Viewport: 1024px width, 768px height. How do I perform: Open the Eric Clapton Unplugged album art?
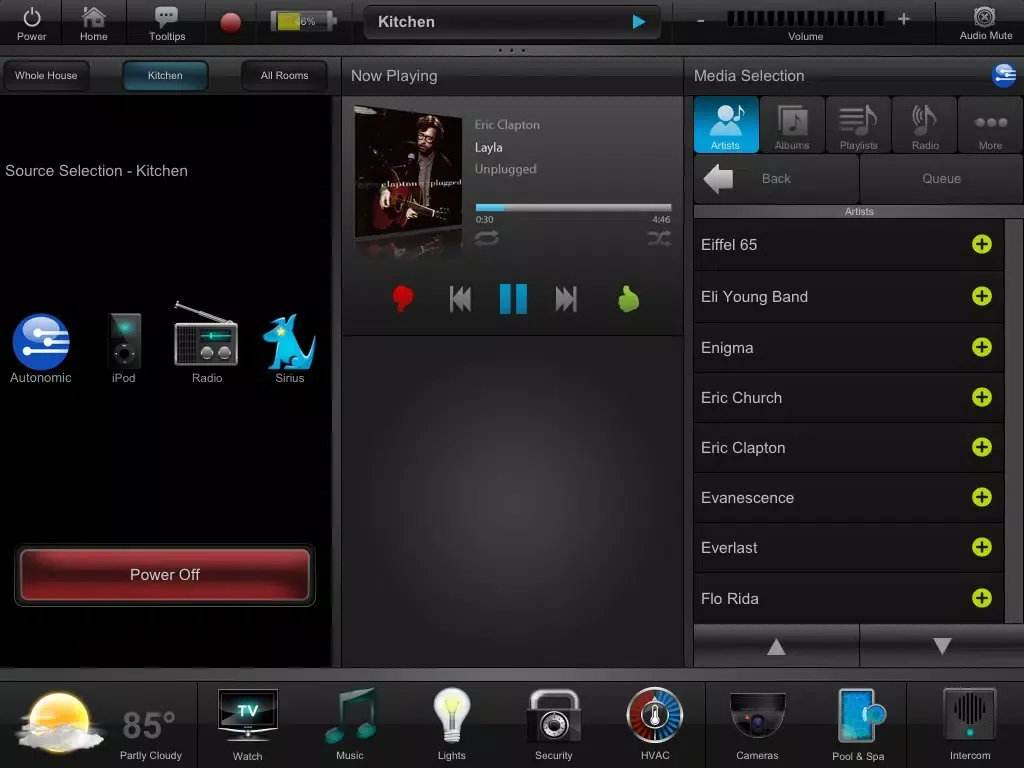click(408, 174)
